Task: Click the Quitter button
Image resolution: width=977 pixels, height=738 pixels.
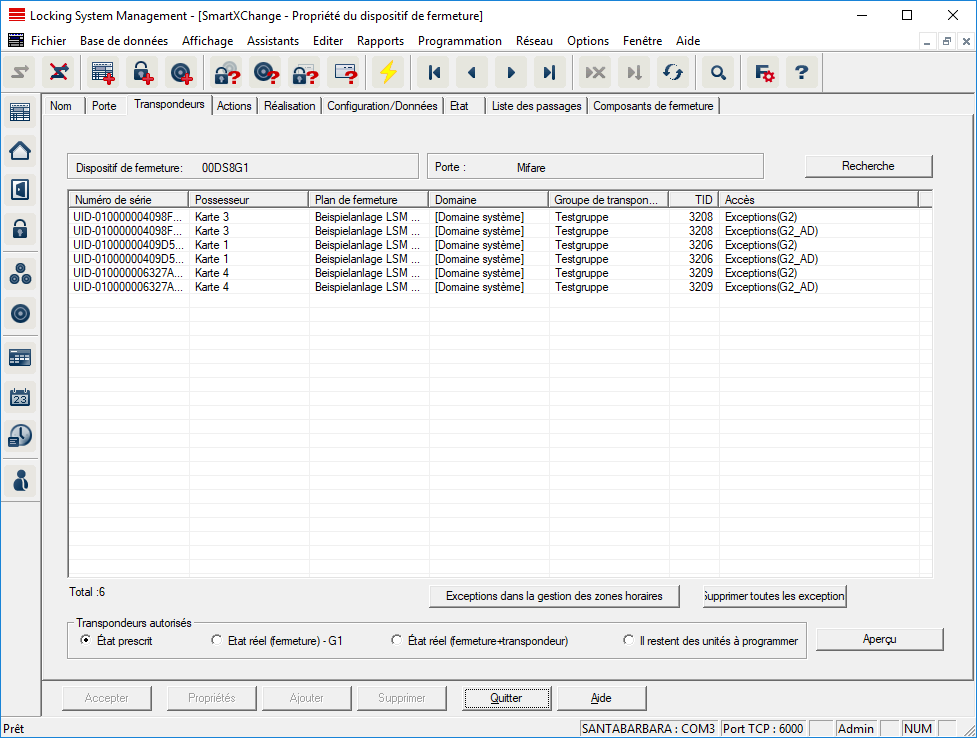Action: (x=506, y=698)
